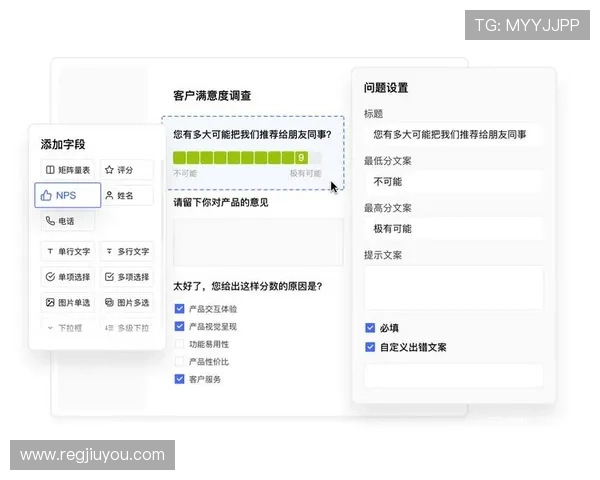Click the 不可能 label under NPS scale
The height and width of the screenshot is (480, 600).
(185, 173)
